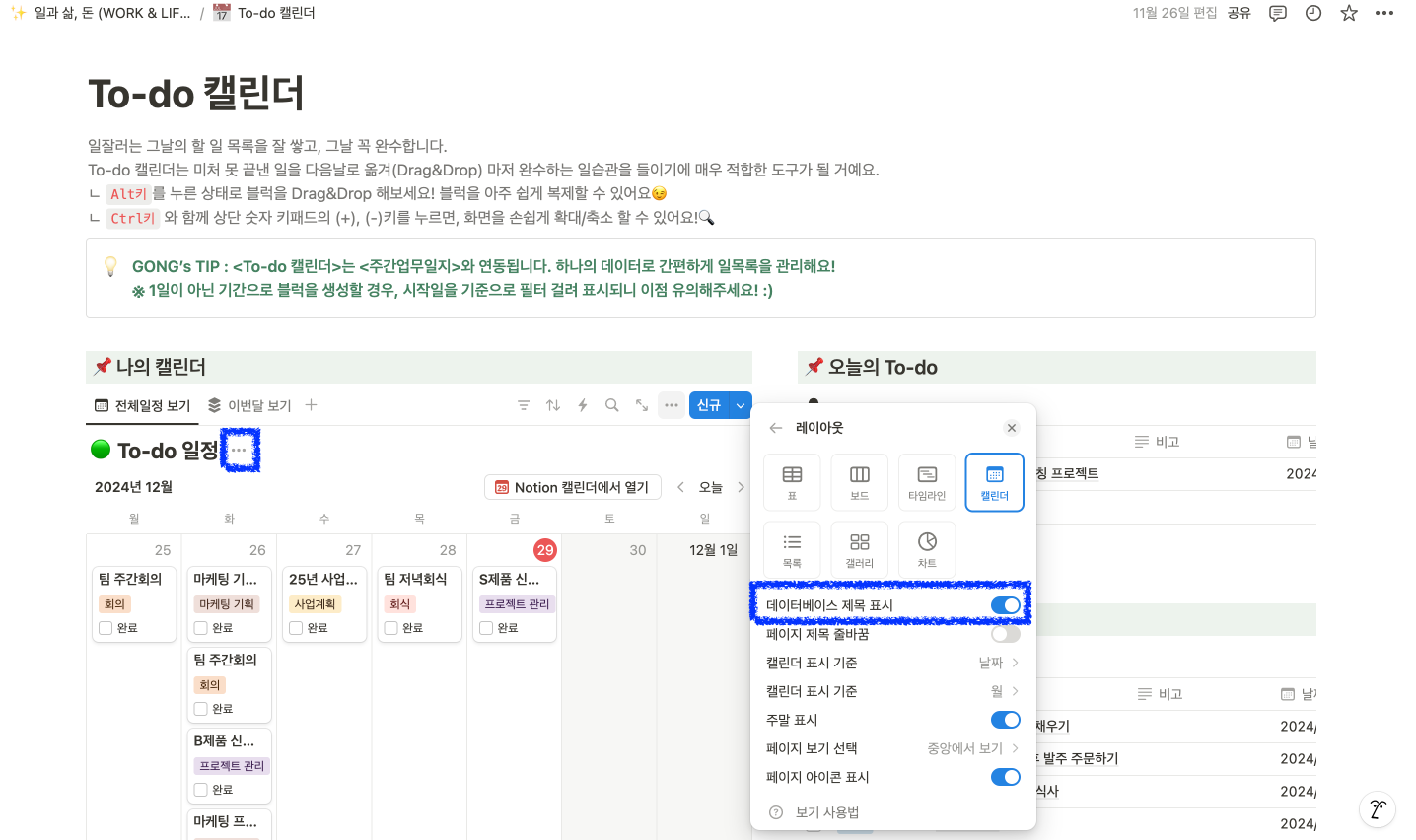Viewport: 1416px width, 840px height.
Task: Click the automations lightning icon
Action: [x=583, y=405]
